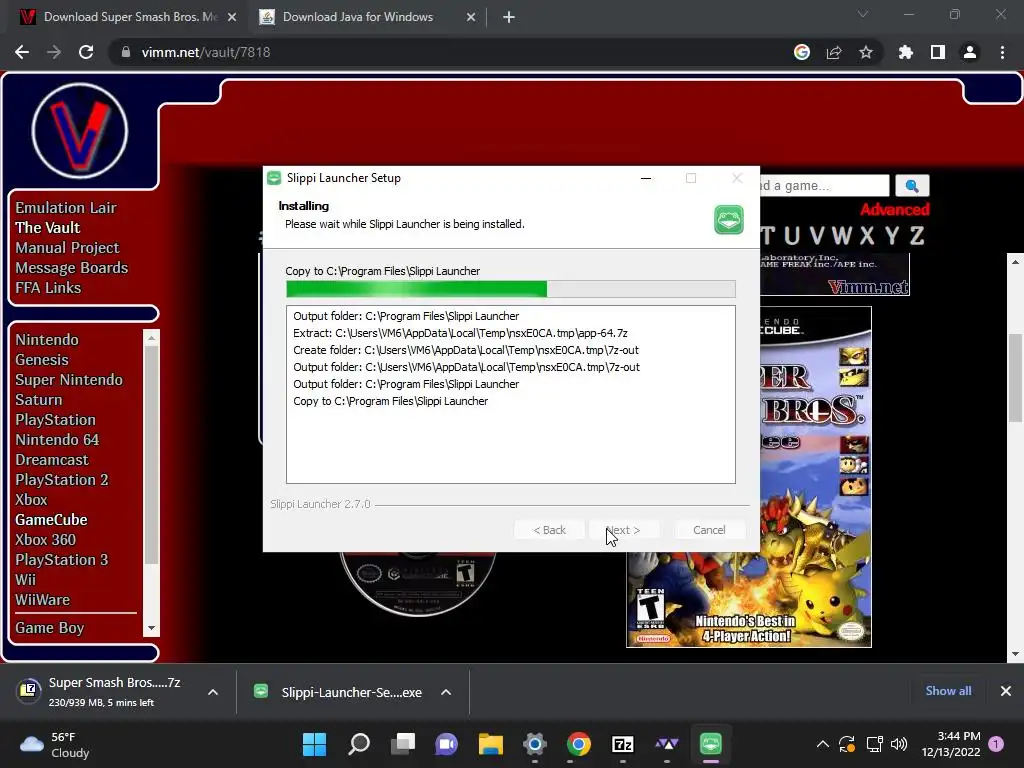Select Game Boy system
The image size is (1024, 768).
tap(50, 628)
